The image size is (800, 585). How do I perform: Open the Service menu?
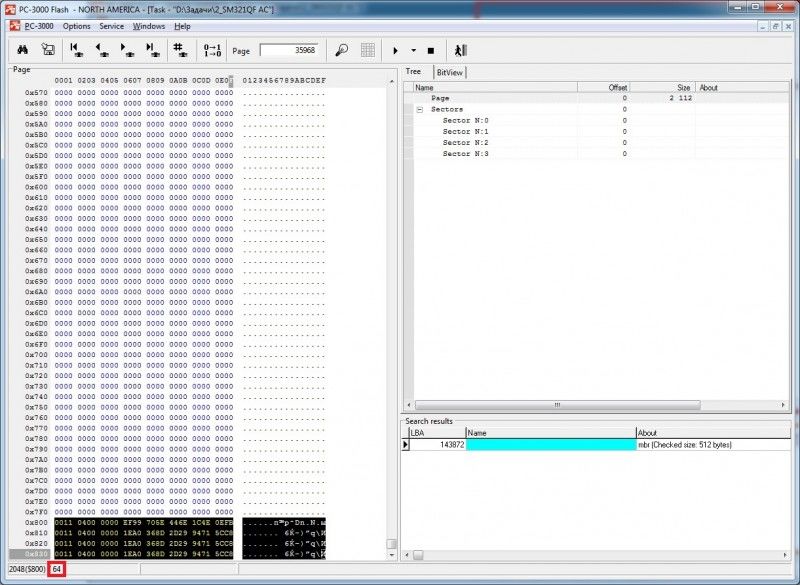pos(111,26)
